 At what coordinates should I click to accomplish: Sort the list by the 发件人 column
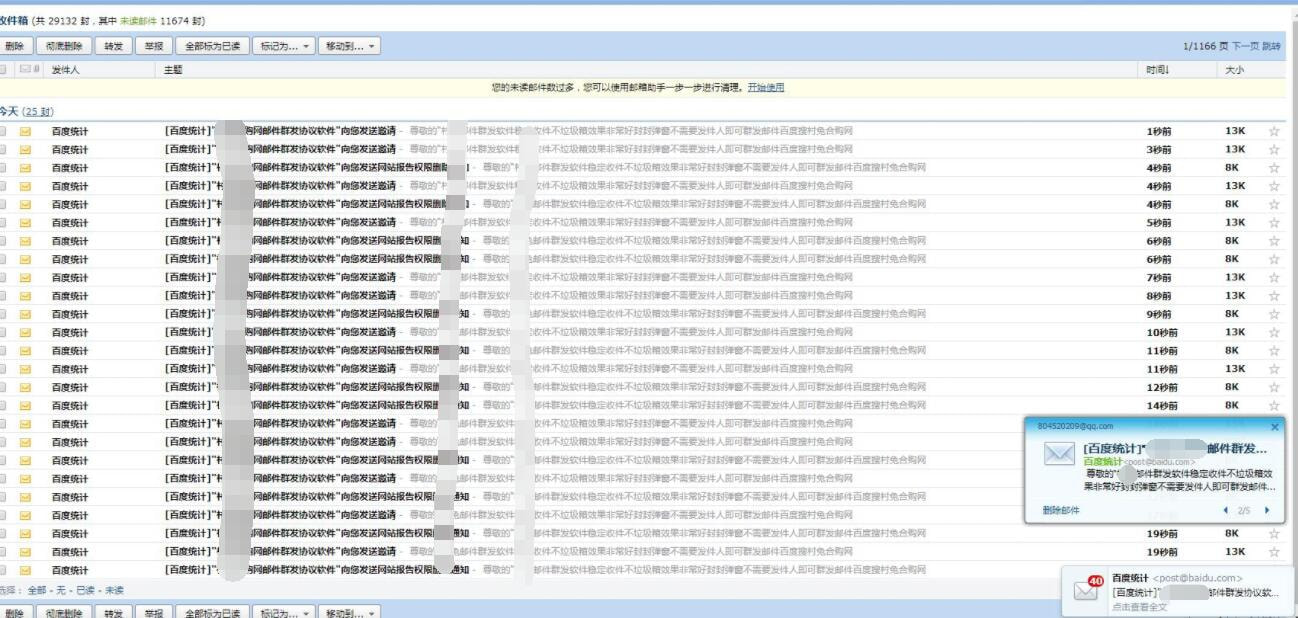(65, 70)
